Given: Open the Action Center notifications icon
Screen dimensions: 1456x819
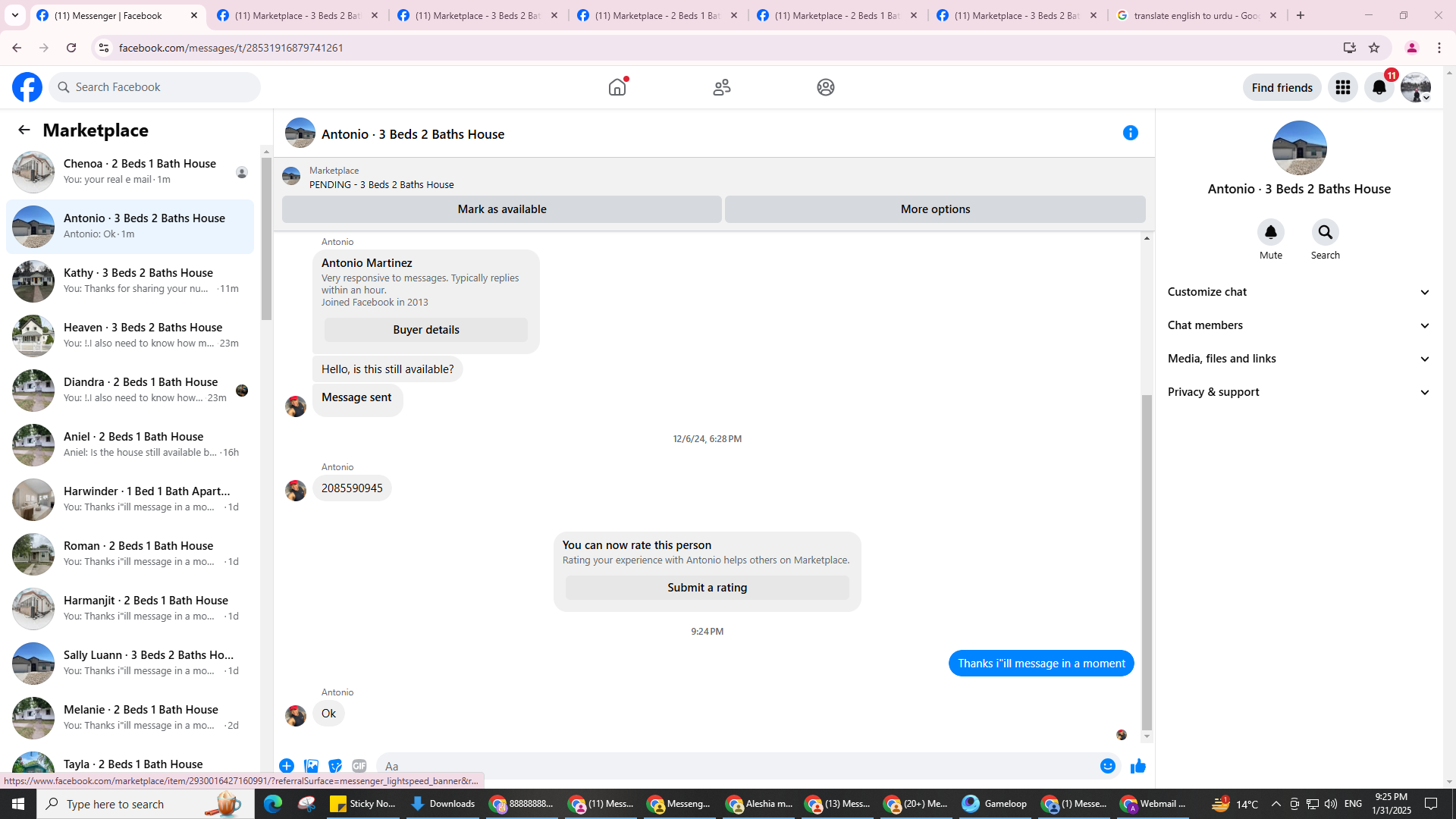Looking at the screenshot, I should click(1432, 804).
